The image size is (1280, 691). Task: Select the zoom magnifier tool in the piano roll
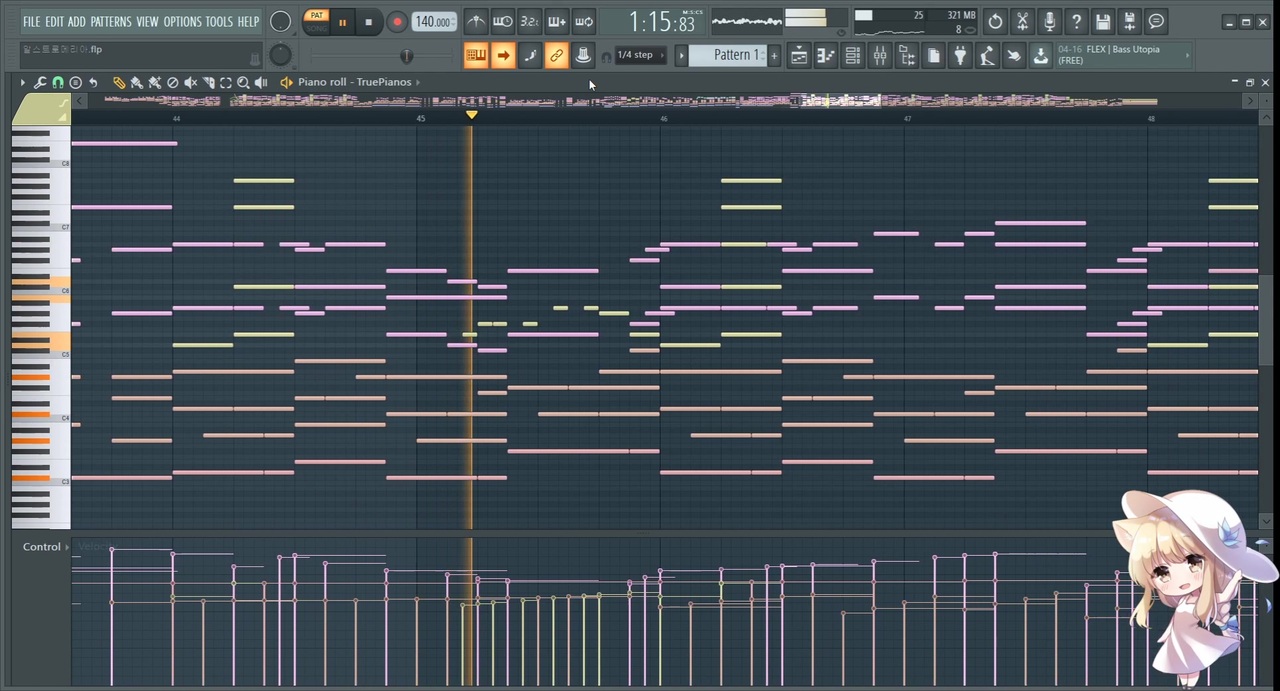coord(243,83)
